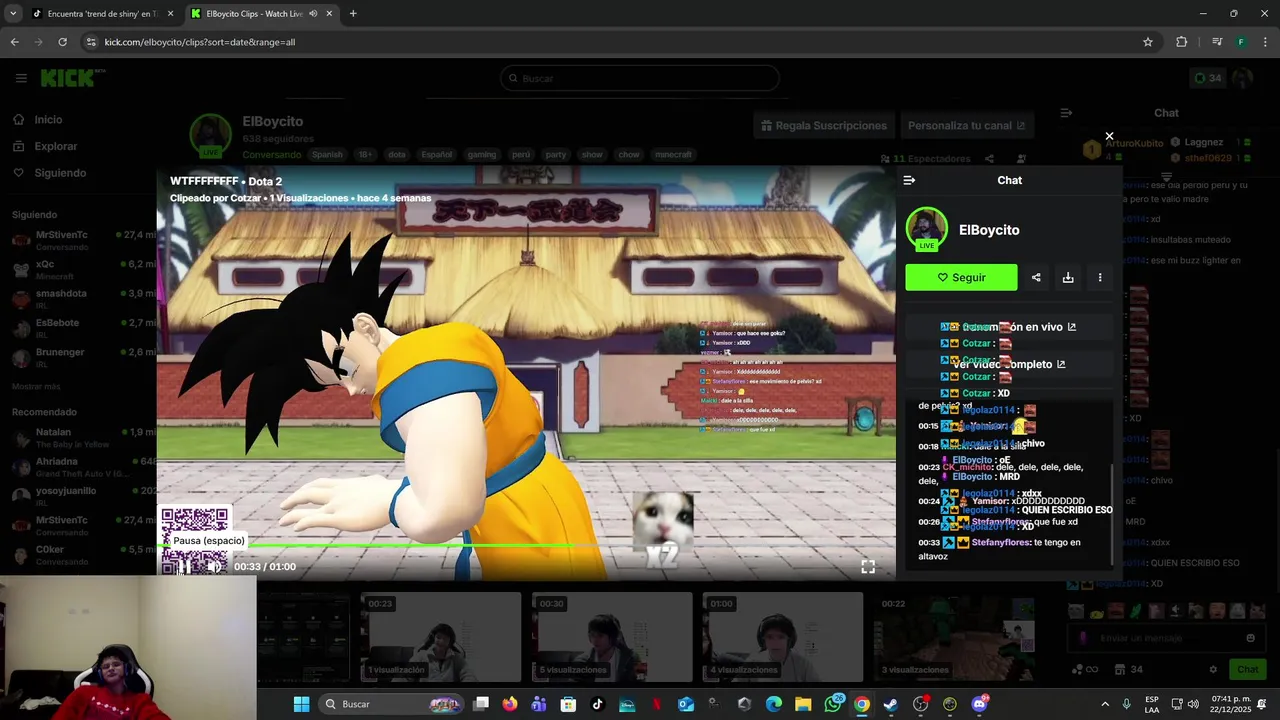The height and width of the screenshot is (720, 1280).
Task: Open the Windows Start menu
Action: point(301,704)
